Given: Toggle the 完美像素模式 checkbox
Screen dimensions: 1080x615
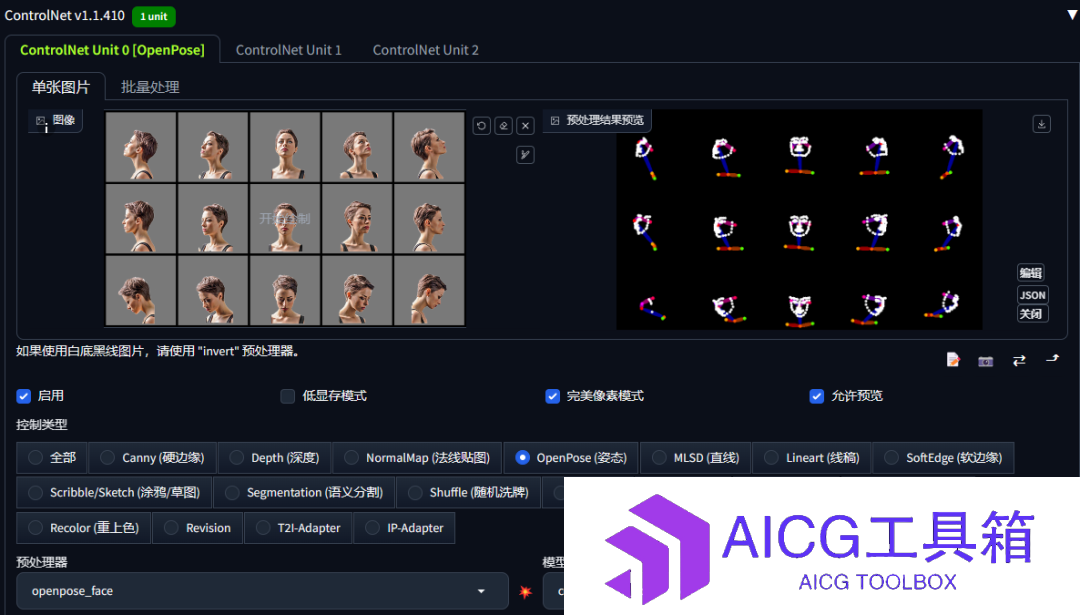Looking at the screenshot, I should [552, 396].
